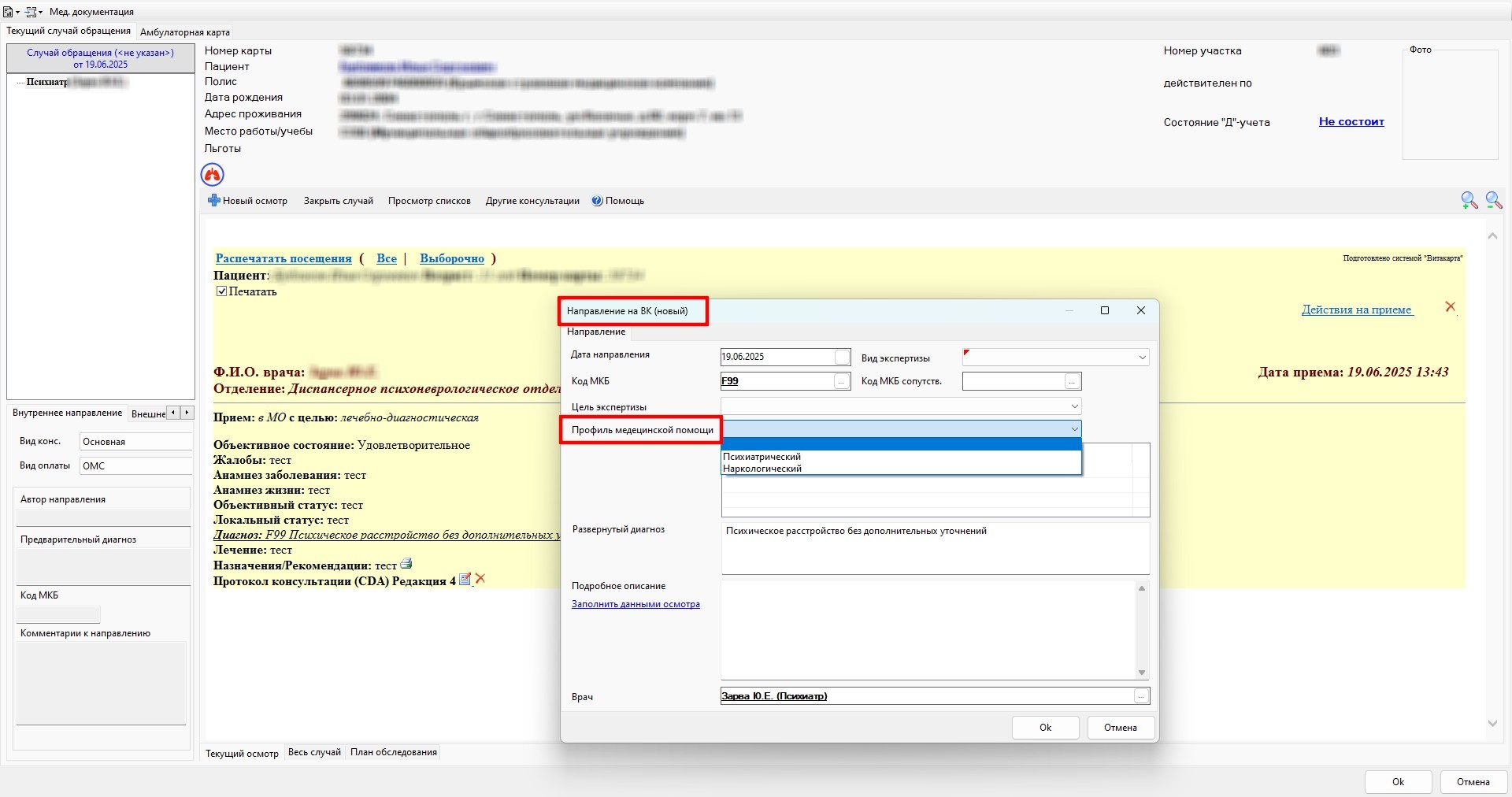Select Психиатрический from the profile list
Screen dimensions: 1512x797
762,457
